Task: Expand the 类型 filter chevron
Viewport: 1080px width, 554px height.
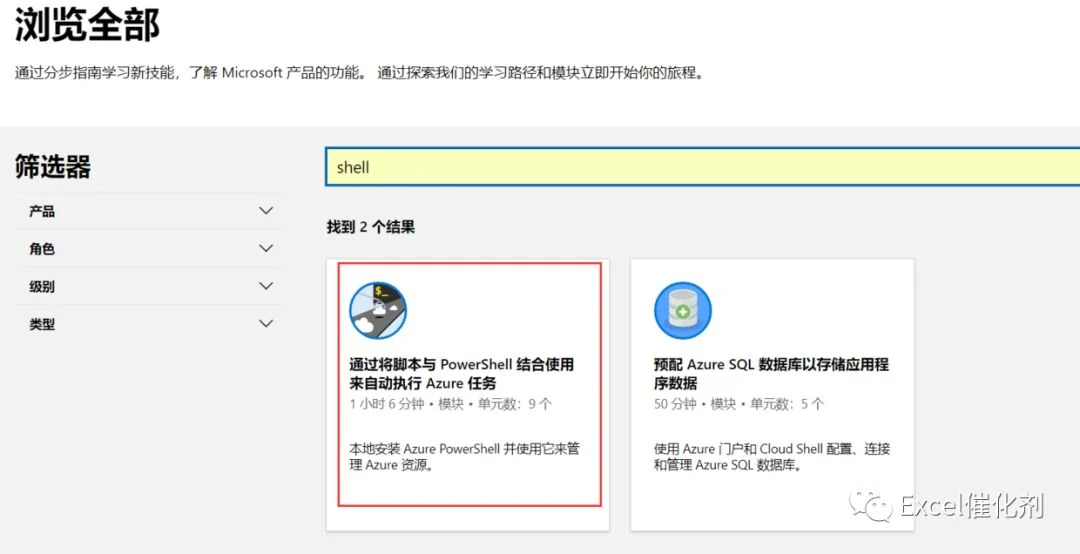Action: 266,323
